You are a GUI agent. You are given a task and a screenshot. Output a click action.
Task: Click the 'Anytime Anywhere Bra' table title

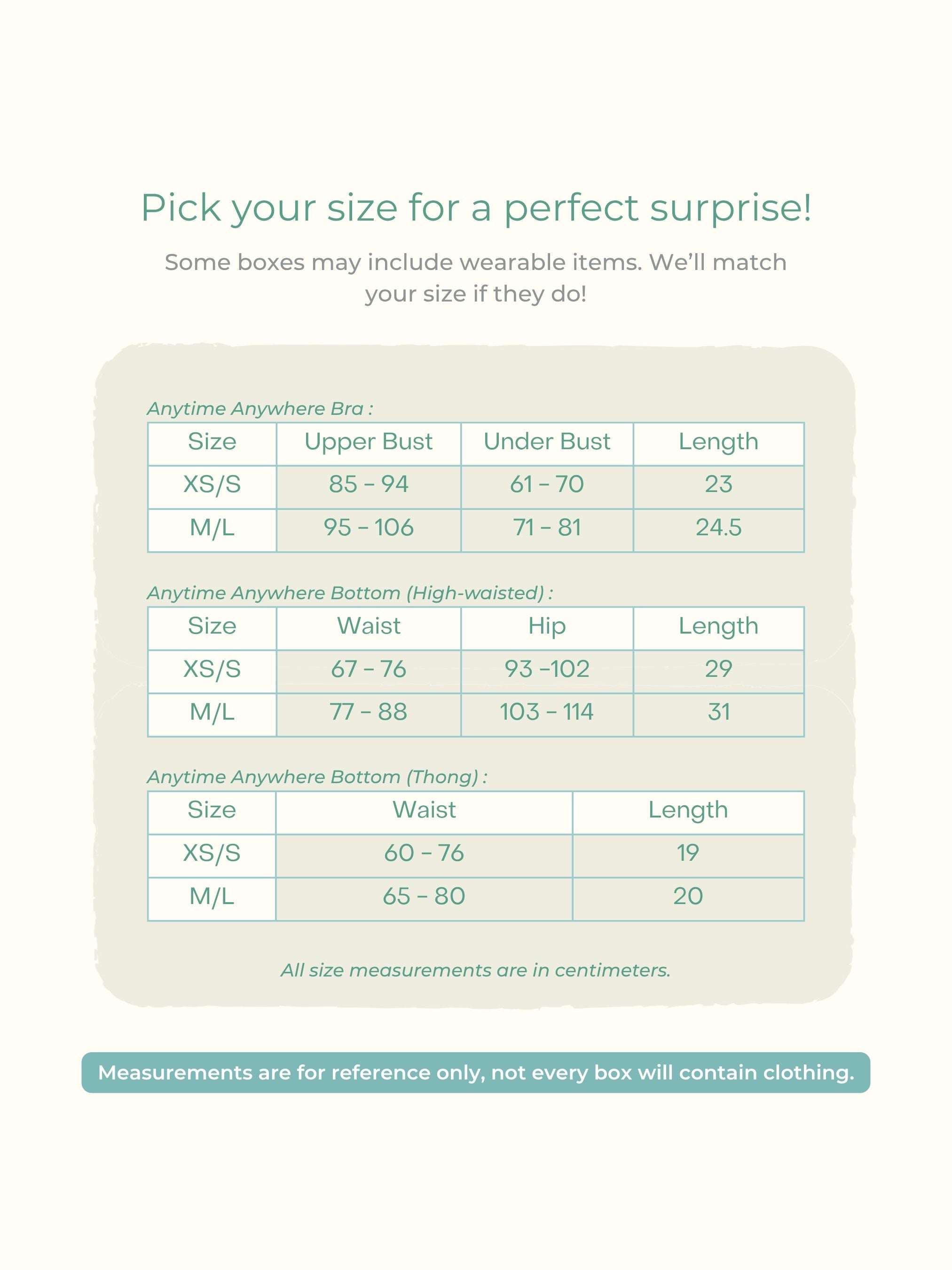tap(260, 409)
